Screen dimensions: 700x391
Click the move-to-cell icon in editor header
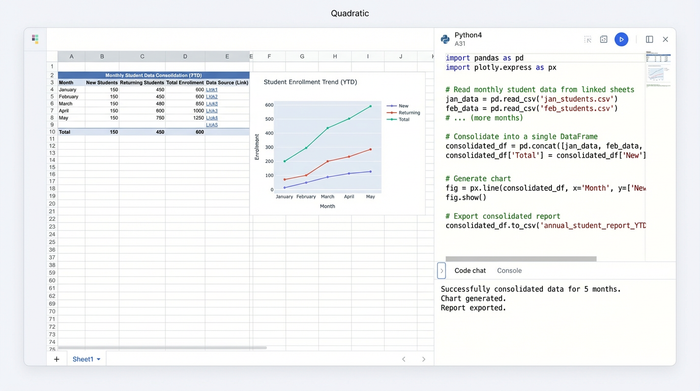[x=588, y=40]
